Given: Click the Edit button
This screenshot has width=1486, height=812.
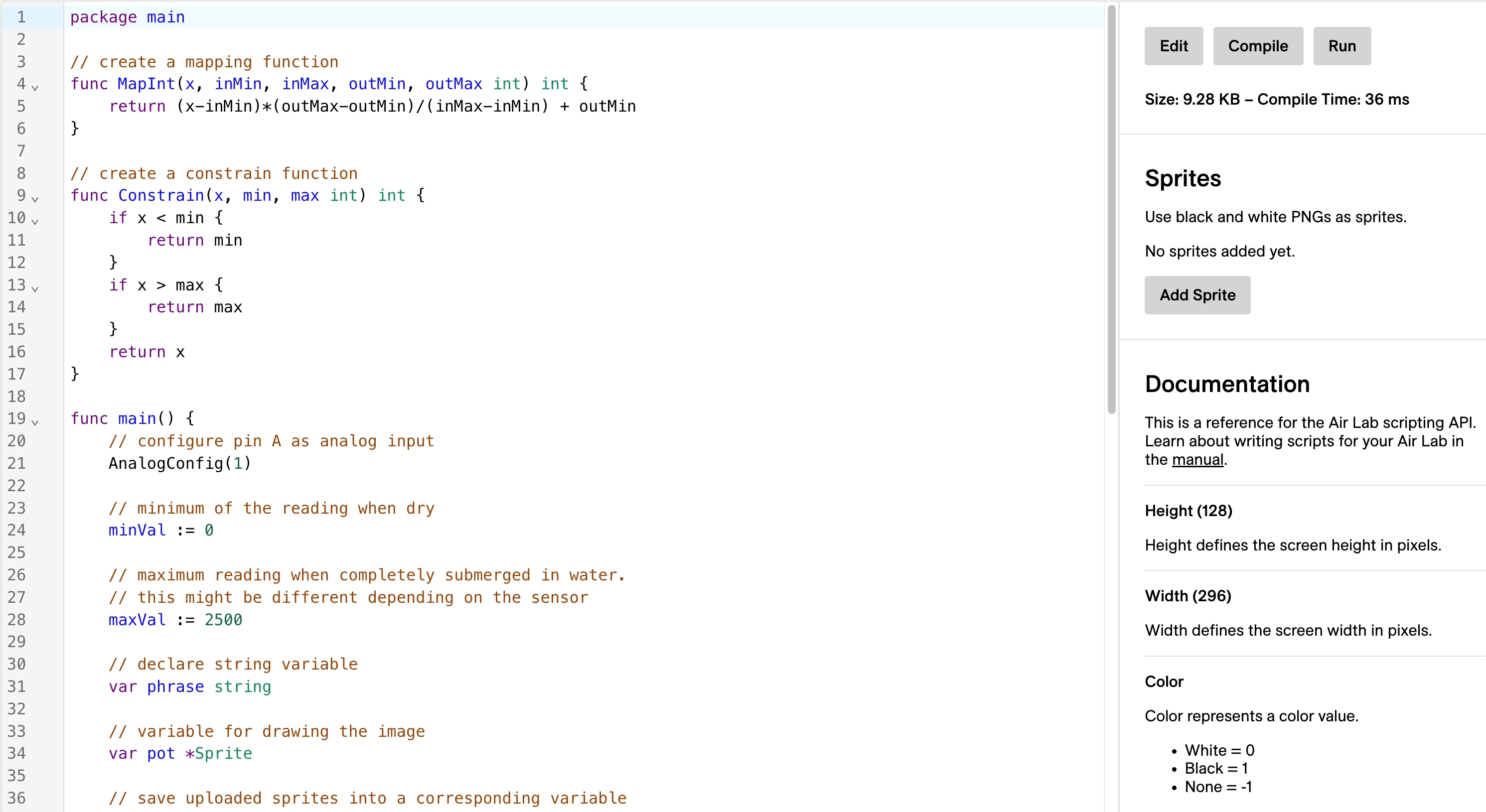Looking at the screenshot, I should (1174, 46).
